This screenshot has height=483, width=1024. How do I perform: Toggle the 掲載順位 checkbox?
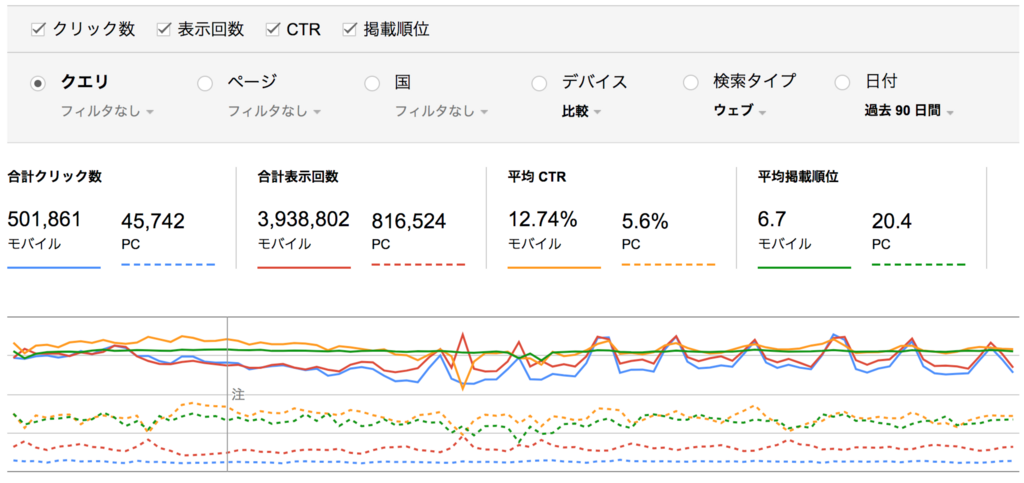[349, 30]
